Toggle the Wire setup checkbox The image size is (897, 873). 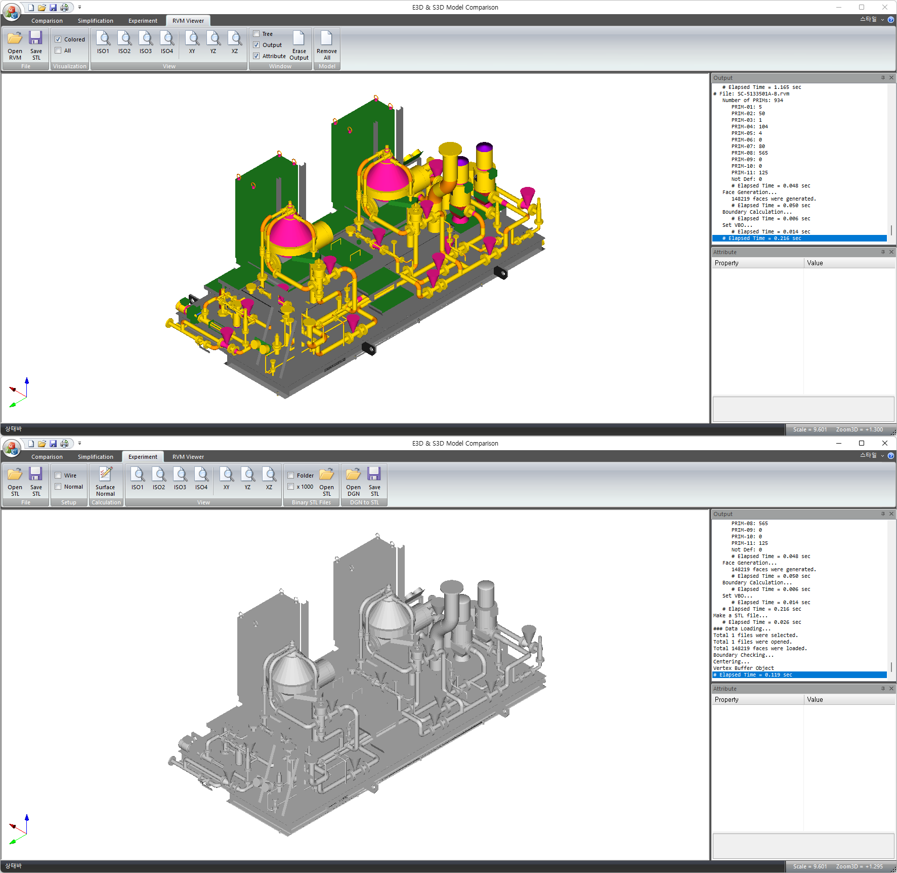coord(59,476)
